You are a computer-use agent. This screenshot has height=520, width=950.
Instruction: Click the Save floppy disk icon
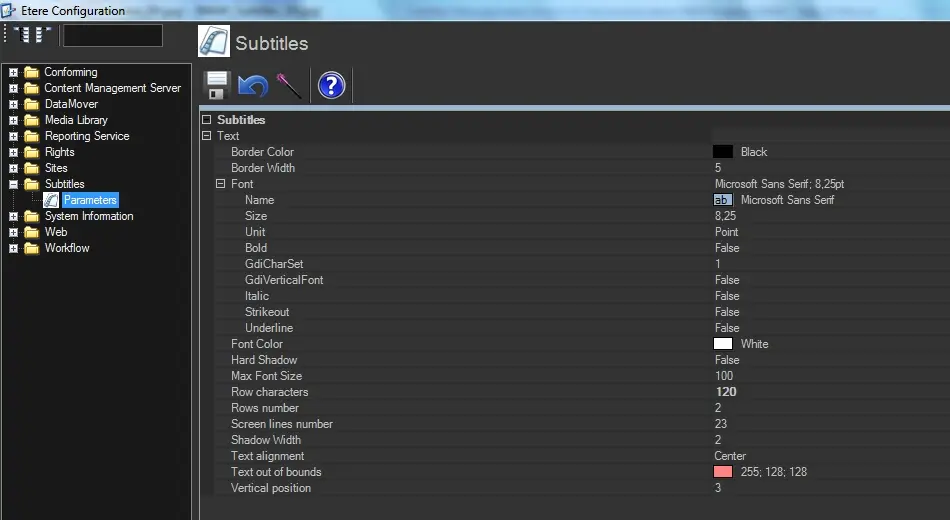coord(217,85)
